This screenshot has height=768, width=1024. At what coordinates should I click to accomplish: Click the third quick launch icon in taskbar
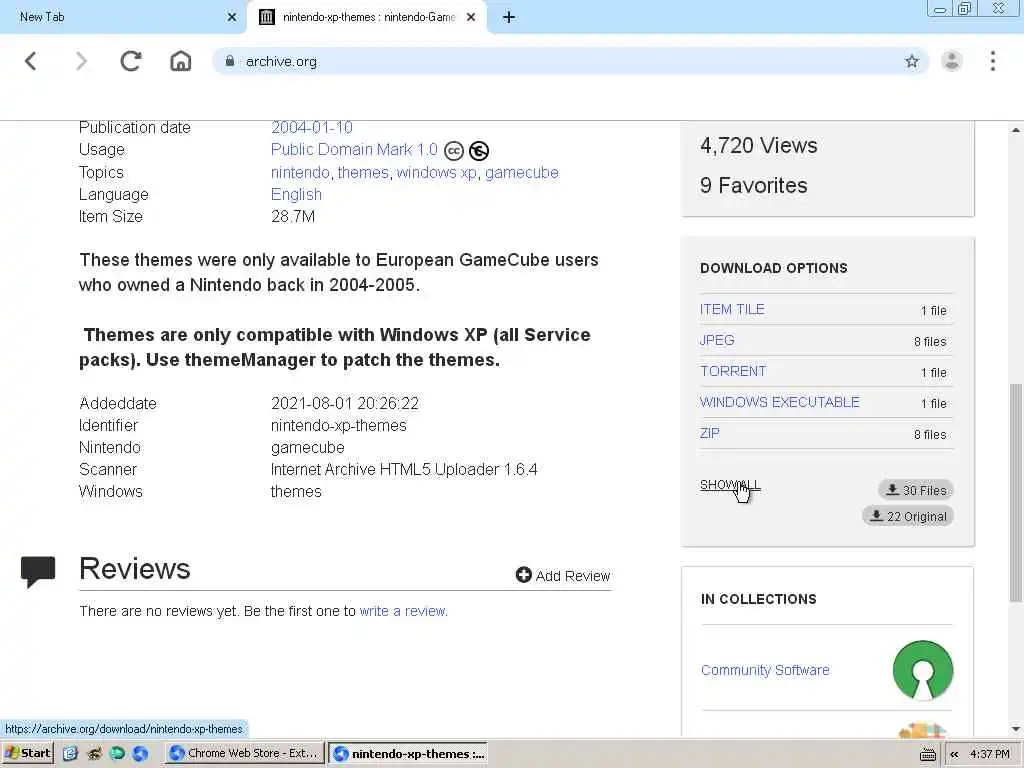pyautogui.click(x=118, y=754)
